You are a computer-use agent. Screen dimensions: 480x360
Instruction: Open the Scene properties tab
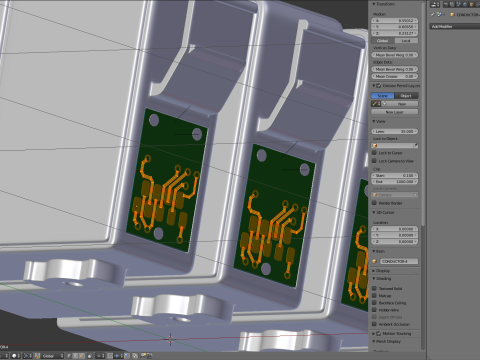click(458, 5)
